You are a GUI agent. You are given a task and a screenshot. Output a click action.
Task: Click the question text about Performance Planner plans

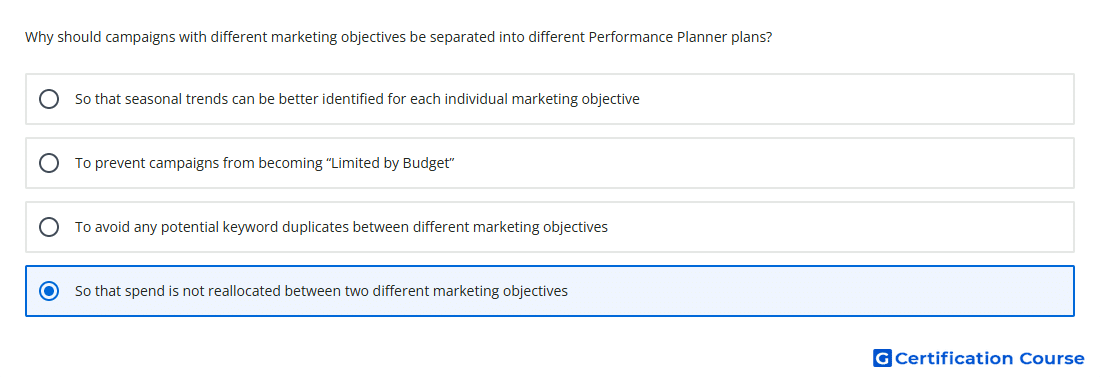(398, 37)
